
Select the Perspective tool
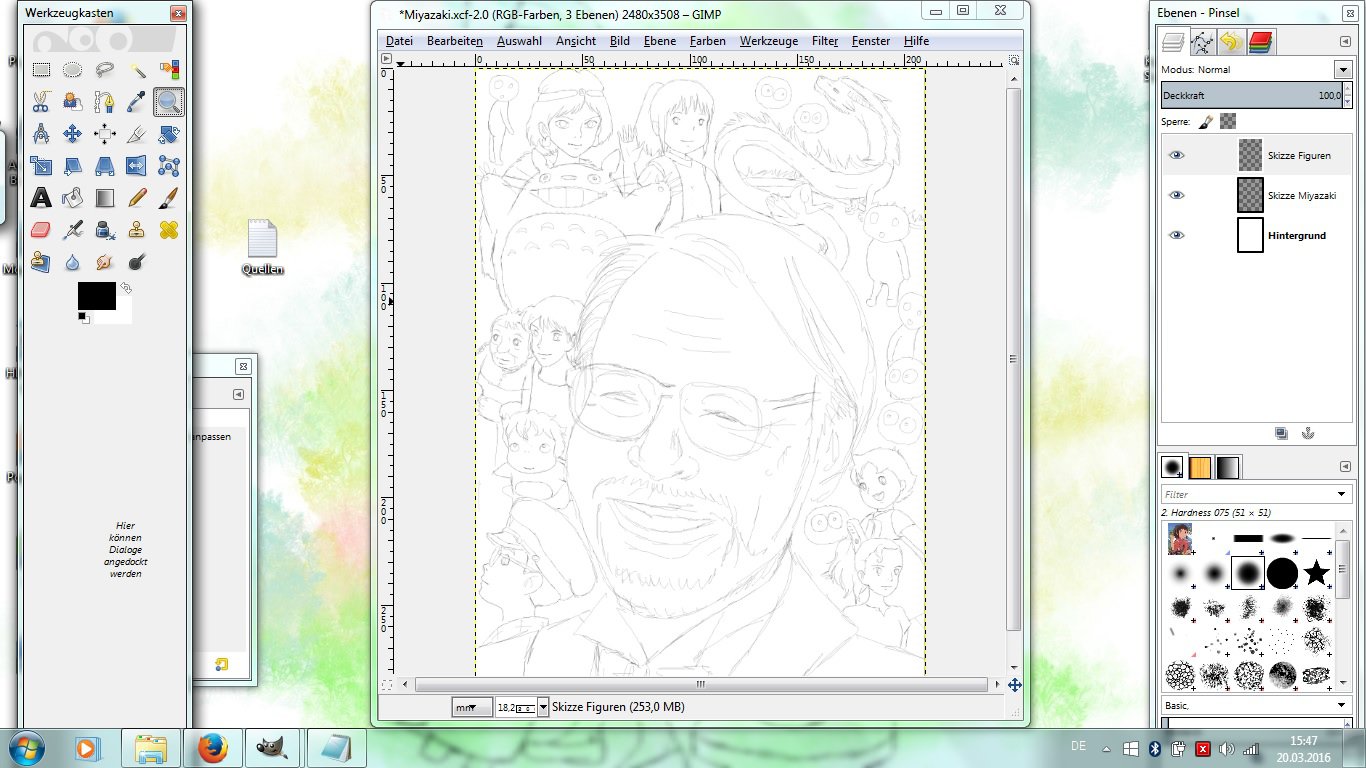tap(105, 166)
